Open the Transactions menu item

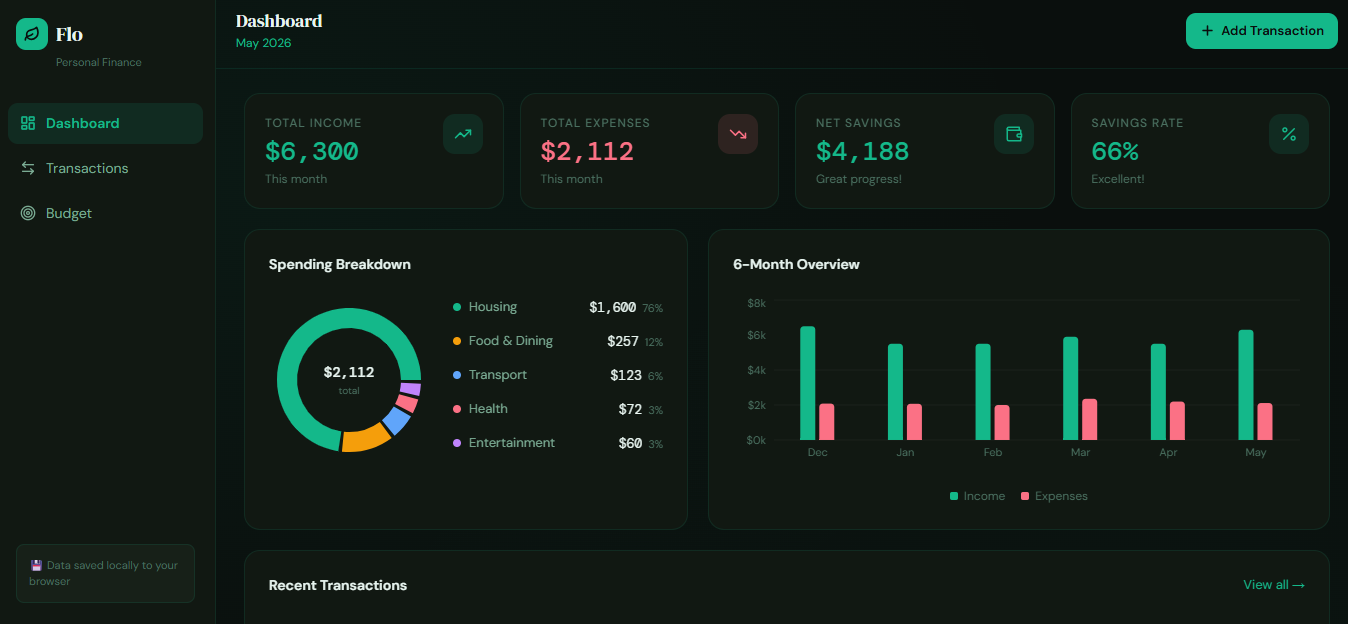click(105, 168)
